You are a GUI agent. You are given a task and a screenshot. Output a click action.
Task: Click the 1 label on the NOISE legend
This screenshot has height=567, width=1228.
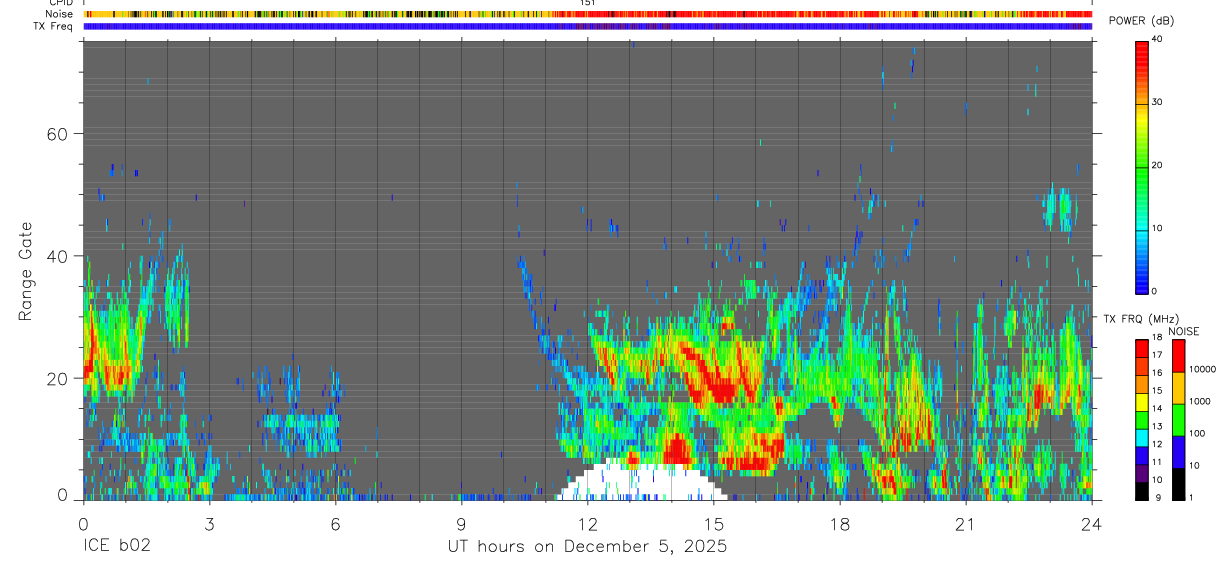coord(1192,497)
